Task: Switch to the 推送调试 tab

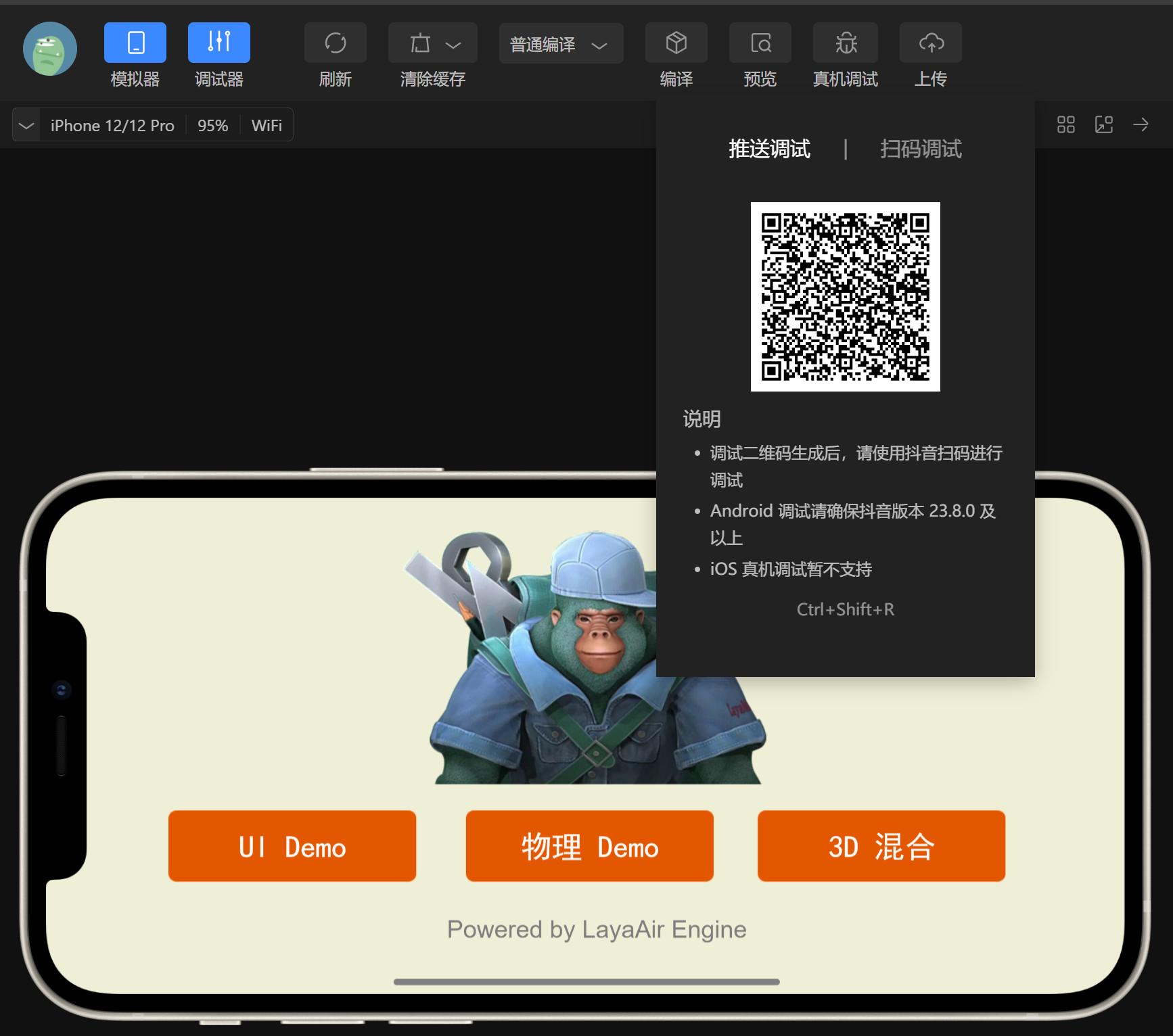Action: tap(769, 149)
